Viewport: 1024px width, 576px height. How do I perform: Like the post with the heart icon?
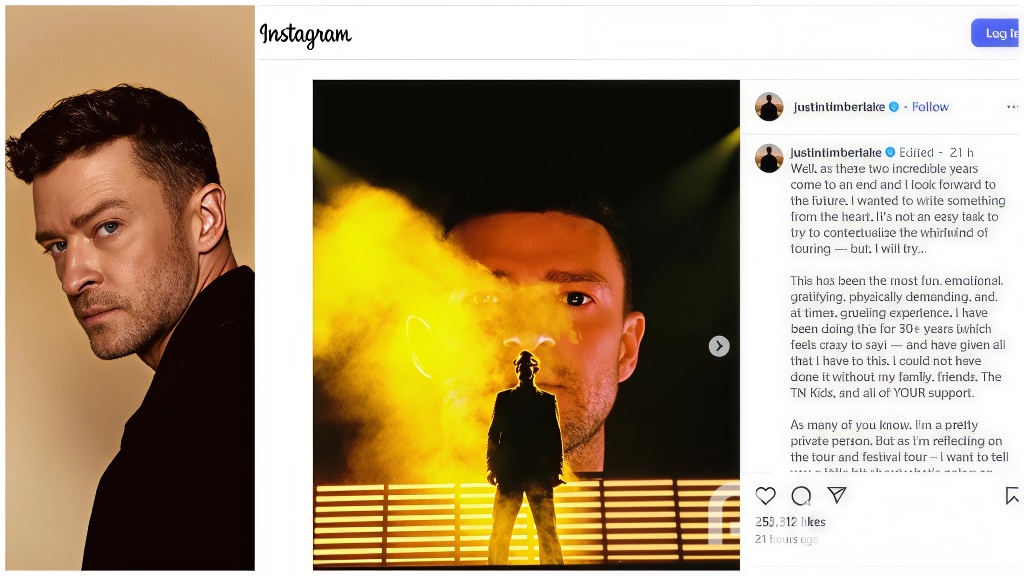(x=765, y=496)
